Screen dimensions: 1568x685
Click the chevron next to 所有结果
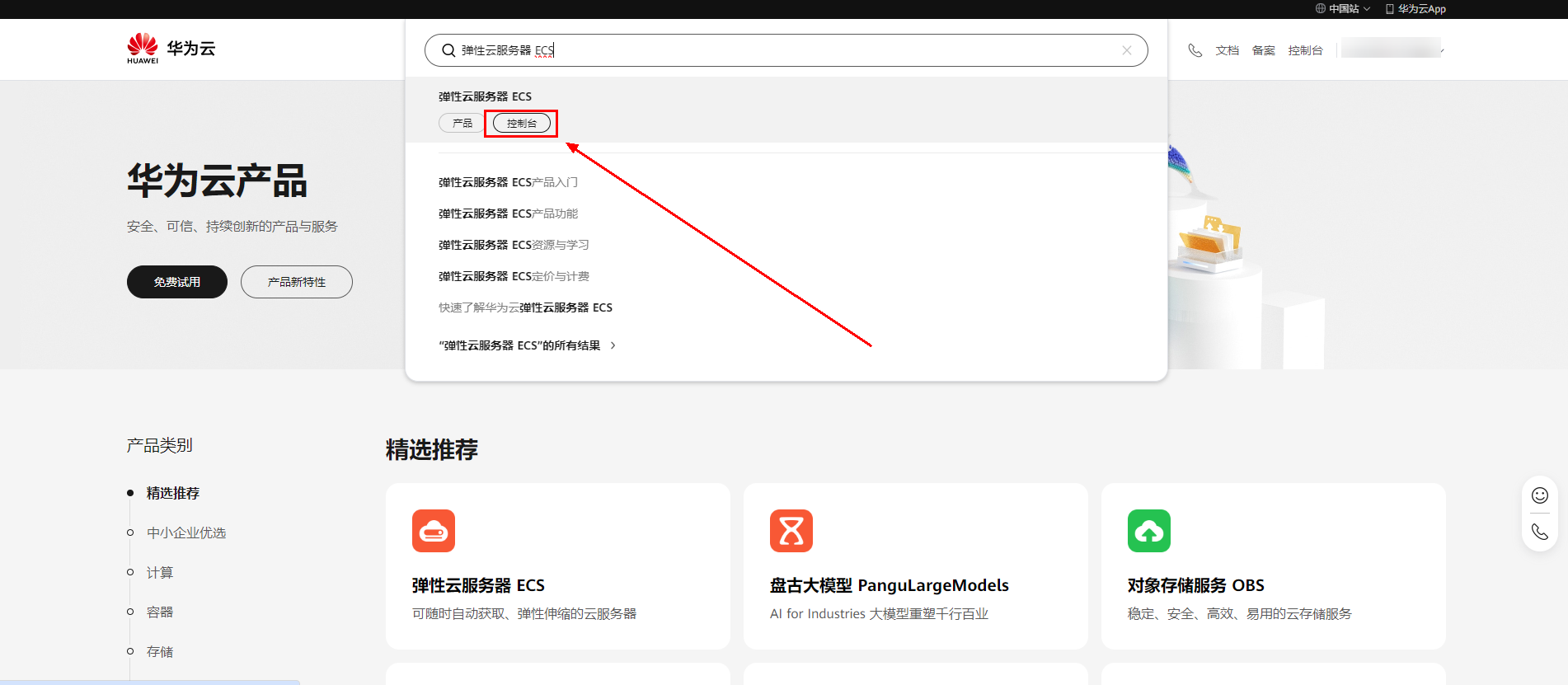613,345
